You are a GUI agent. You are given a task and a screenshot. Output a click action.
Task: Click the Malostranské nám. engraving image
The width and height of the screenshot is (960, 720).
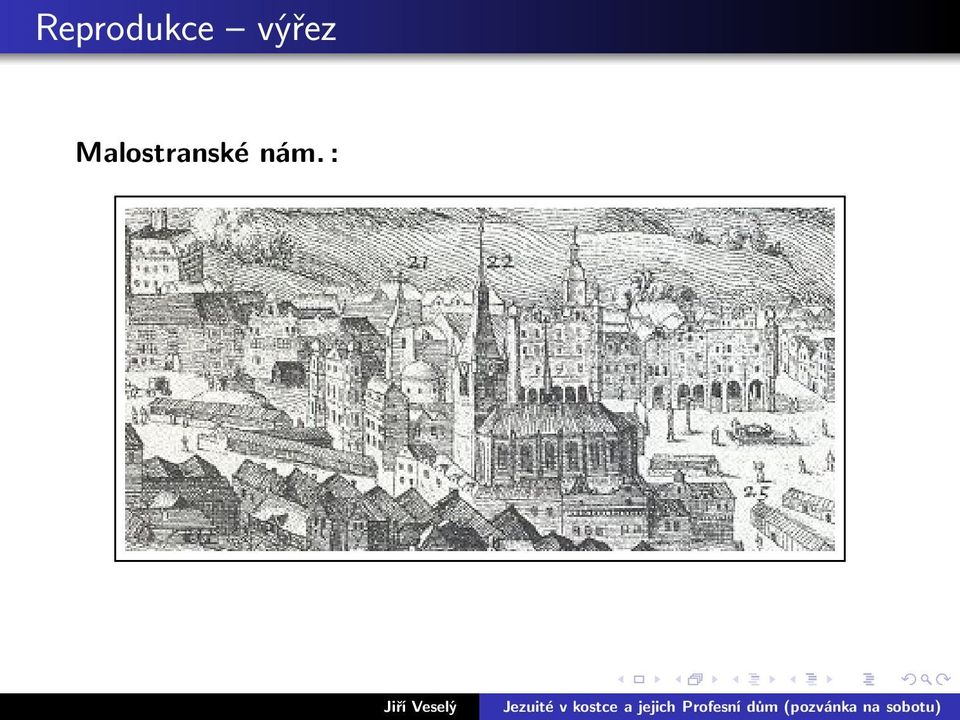pyautogui.click(x=480, y=378)
